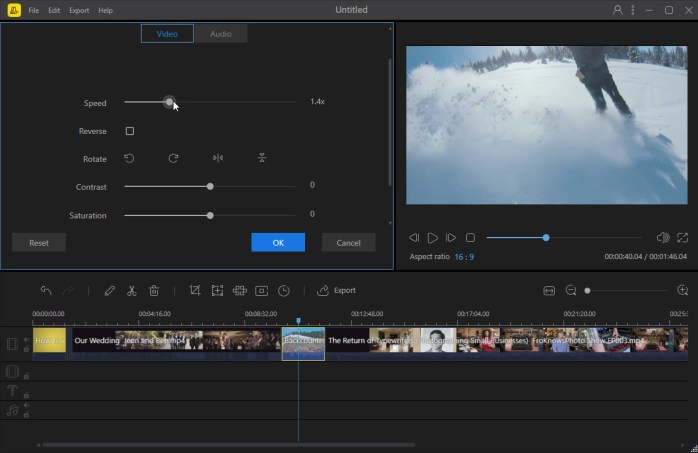Screen dimensions: 698x453
Task: Step to previous frame in preview
Action: [x=414, y=238]
